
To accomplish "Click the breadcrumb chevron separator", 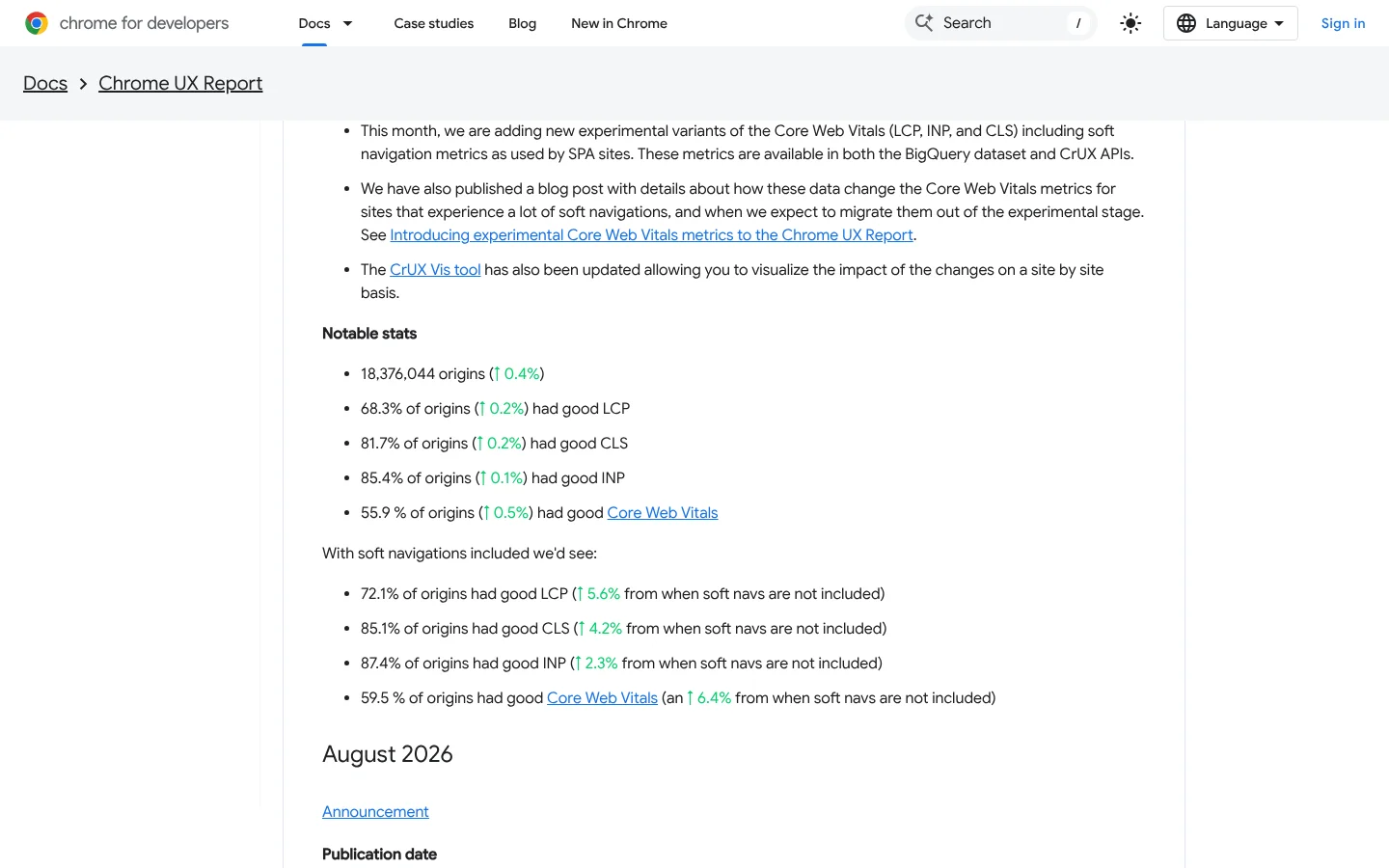I will tap(83, 84).
